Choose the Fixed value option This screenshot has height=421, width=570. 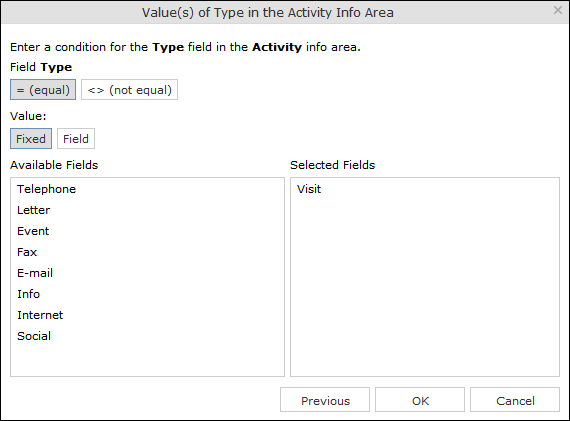point(31,139)
